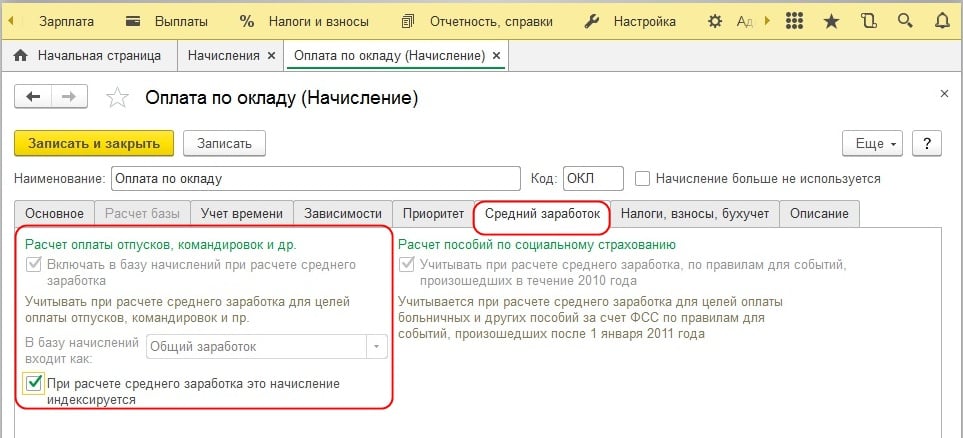The height and width of the screenshot is (438, 963).
Task: Toggle Включать в базу начислений checkbox
Action: tap(35, 265)
